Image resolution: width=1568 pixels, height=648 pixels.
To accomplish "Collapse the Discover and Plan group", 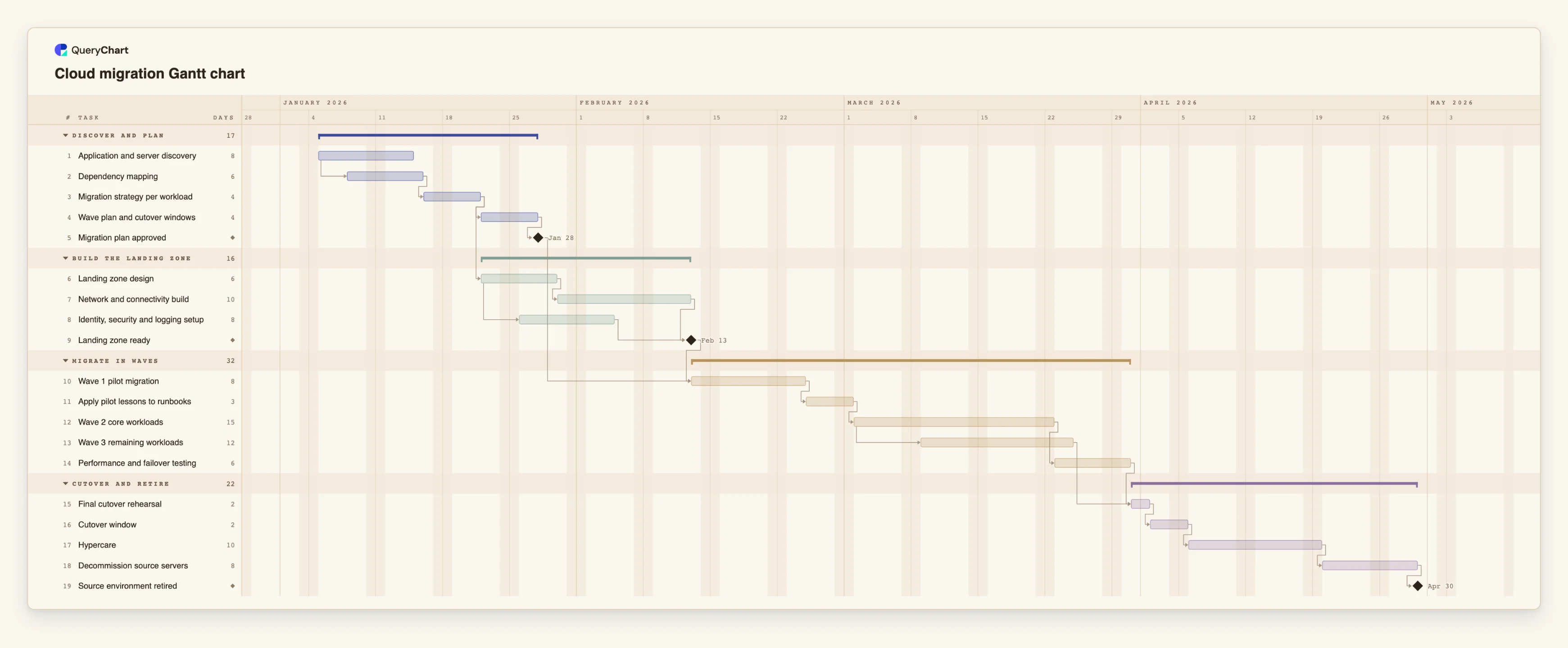I will 66,136.
